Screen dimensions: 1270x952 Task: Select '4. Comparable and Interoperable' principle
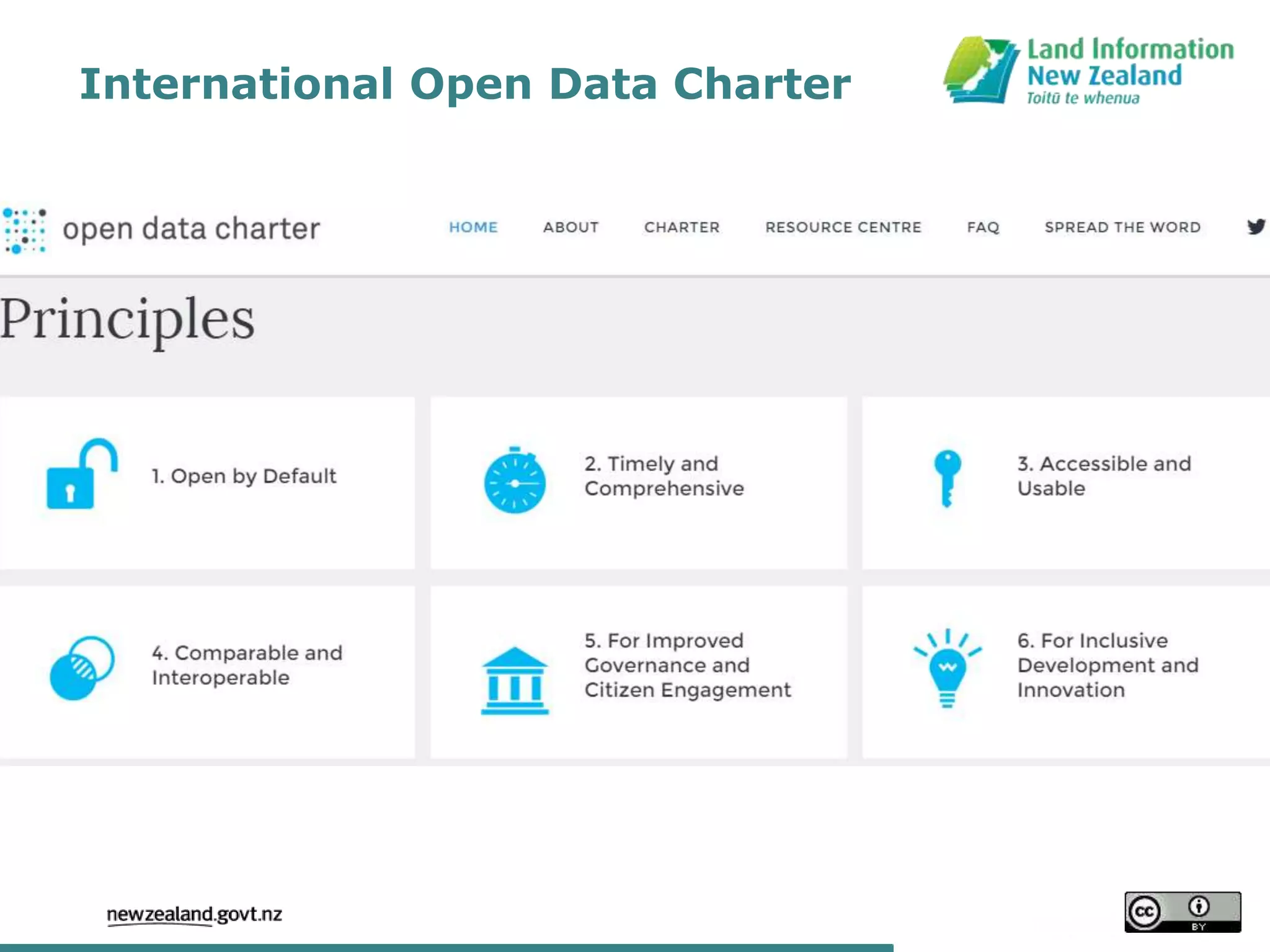(247, 665)
